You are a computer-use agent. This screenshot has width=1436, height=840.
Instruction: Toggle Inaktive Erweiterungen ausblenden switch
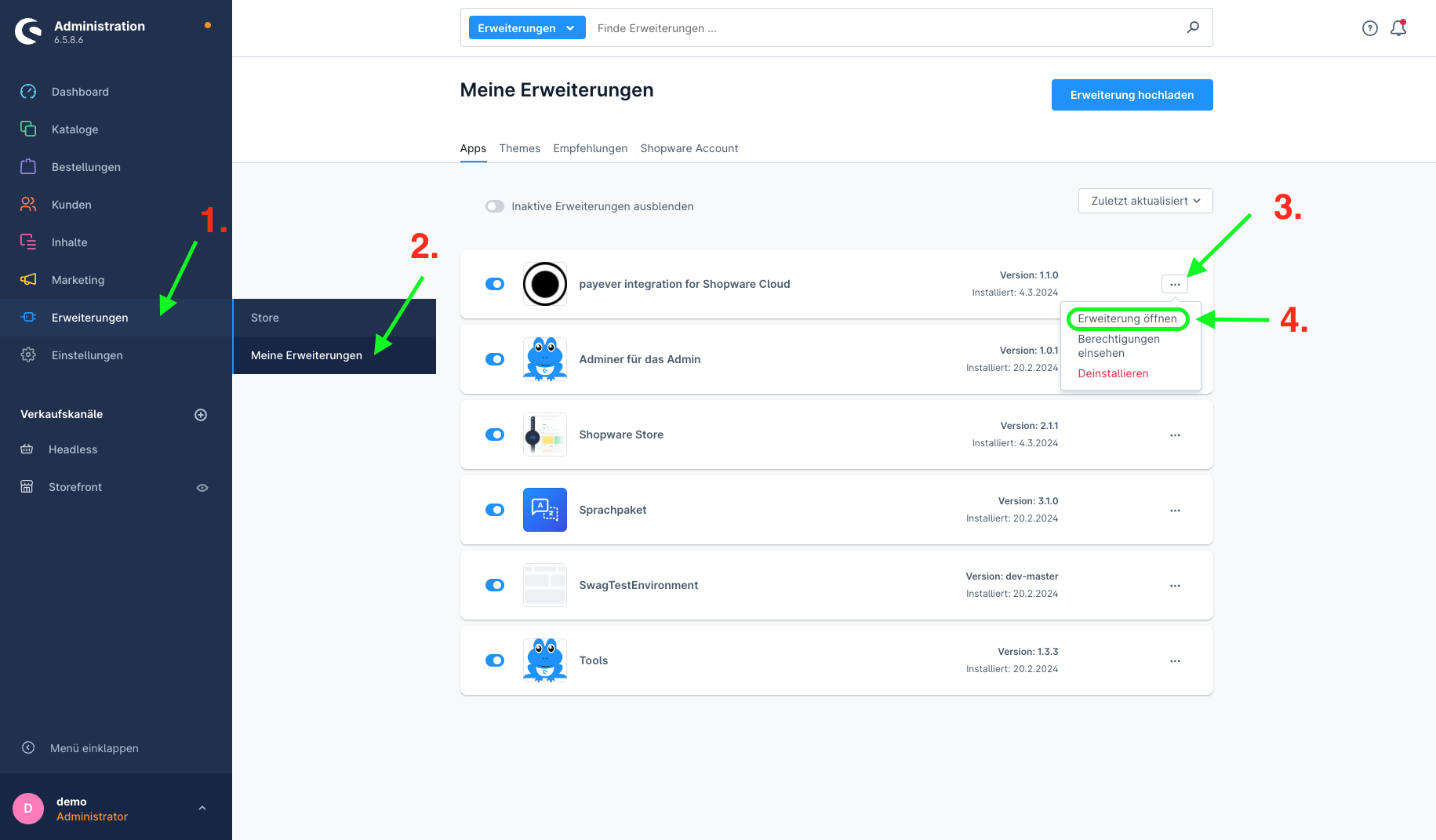[495, 206]
